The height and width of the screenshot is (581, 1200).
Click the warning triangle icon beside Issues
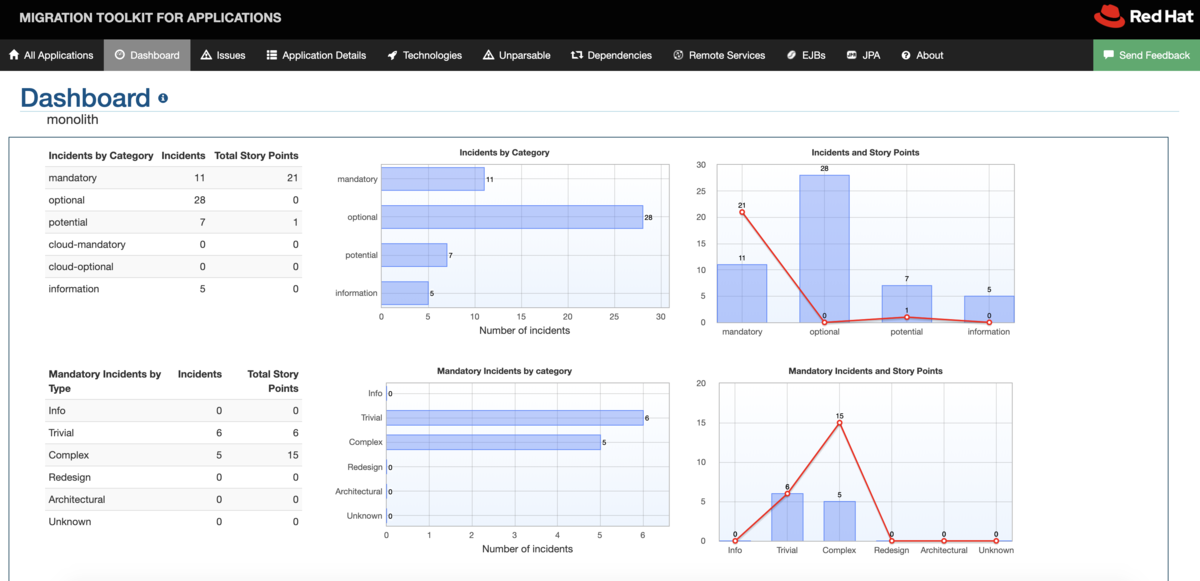[206, 55]
